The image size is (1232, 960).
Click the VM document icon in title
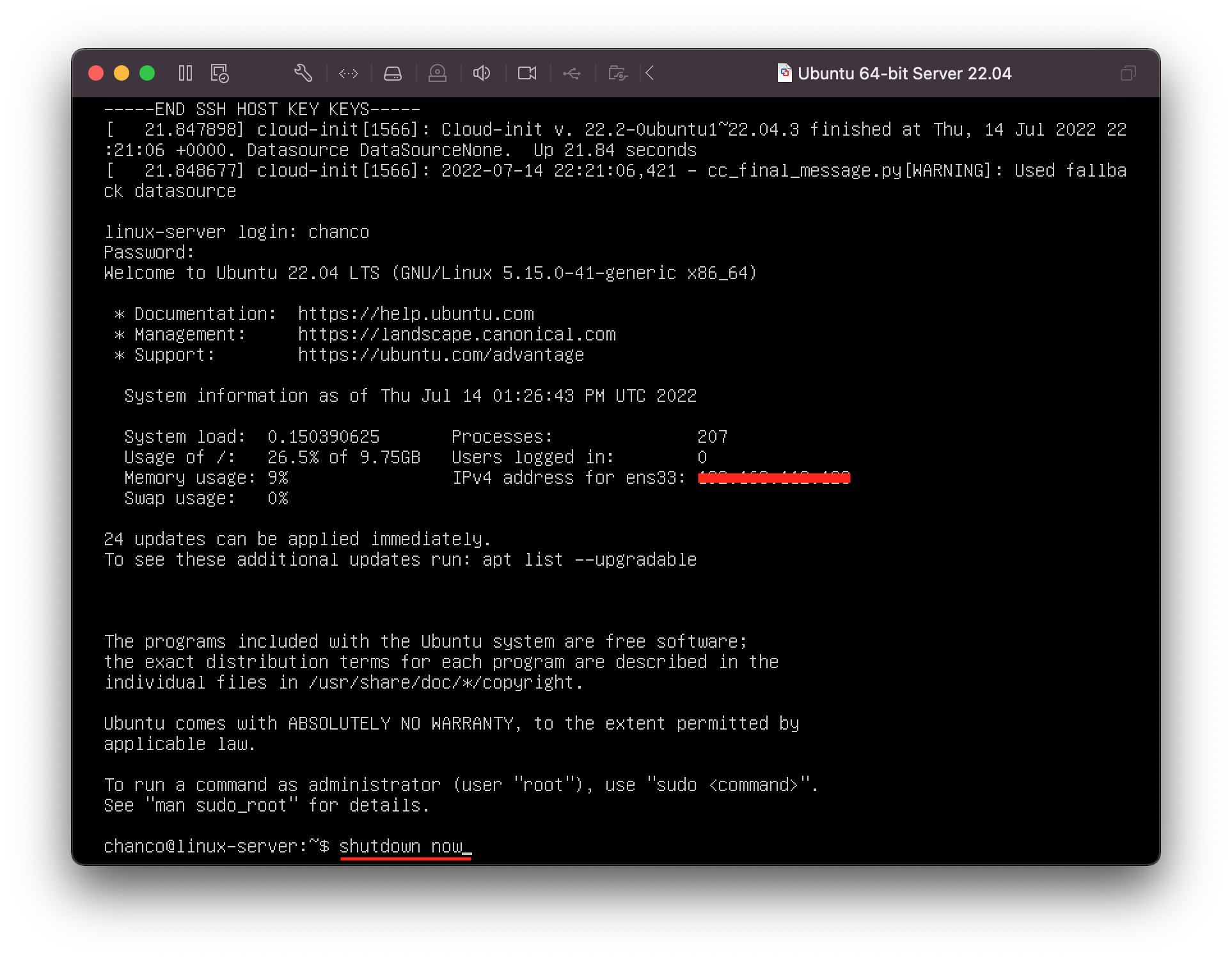pos(784,73)
